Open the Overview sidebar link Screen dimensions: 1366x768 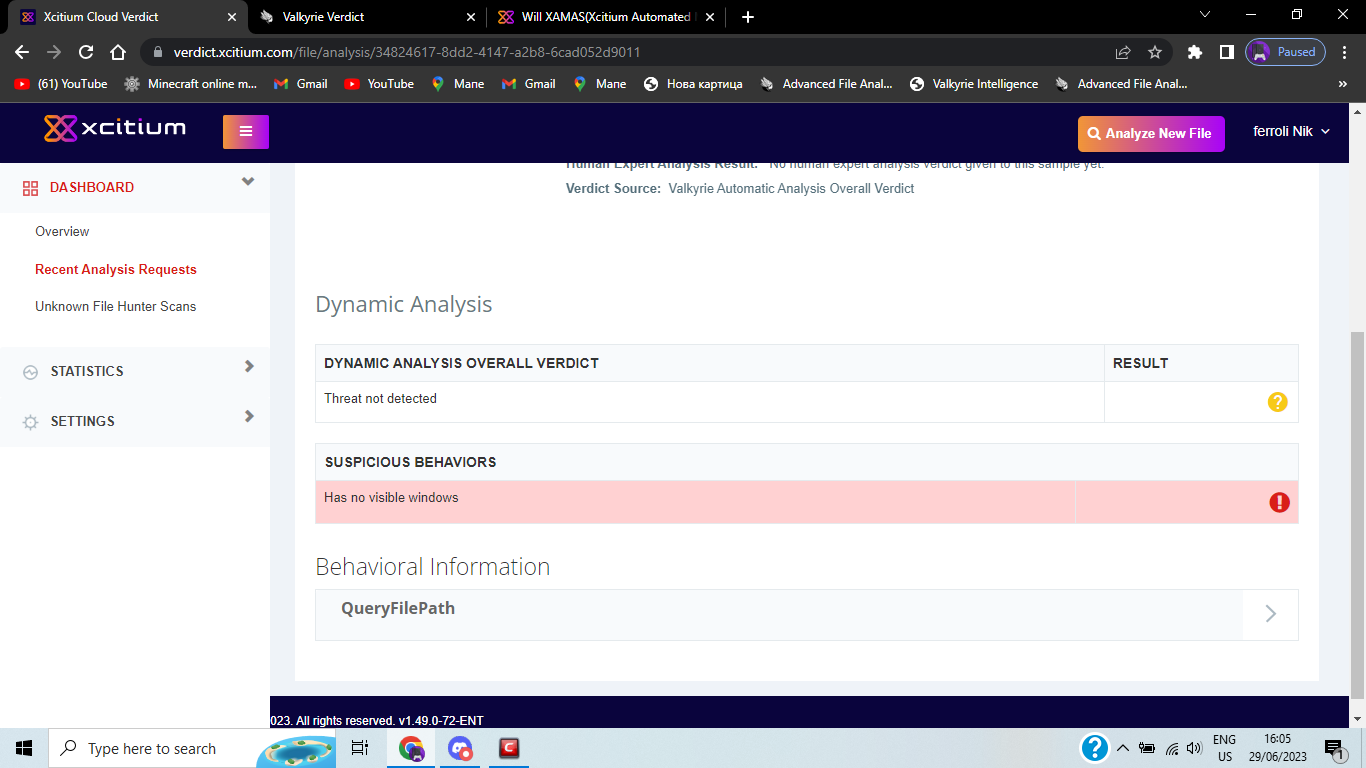[x=62, y=231]
